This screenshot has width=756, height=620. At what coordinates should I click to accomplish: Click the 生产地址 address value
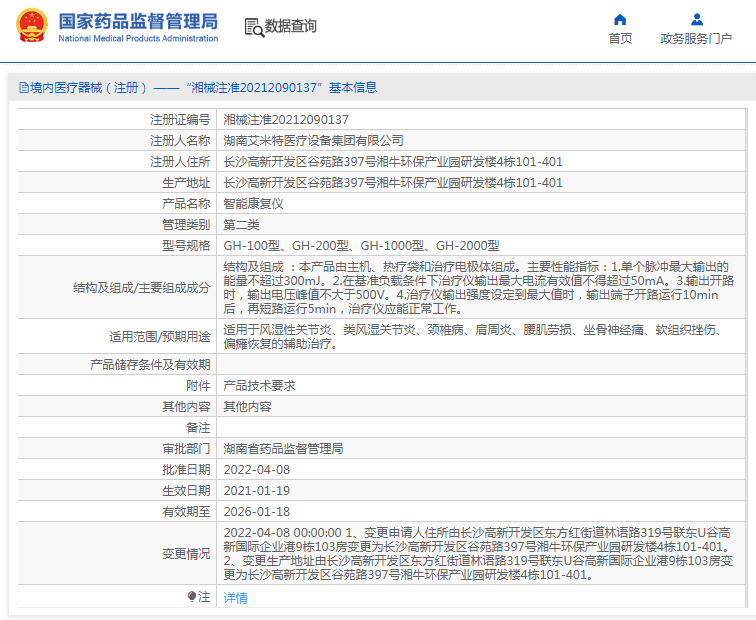[x=393, y=183]
